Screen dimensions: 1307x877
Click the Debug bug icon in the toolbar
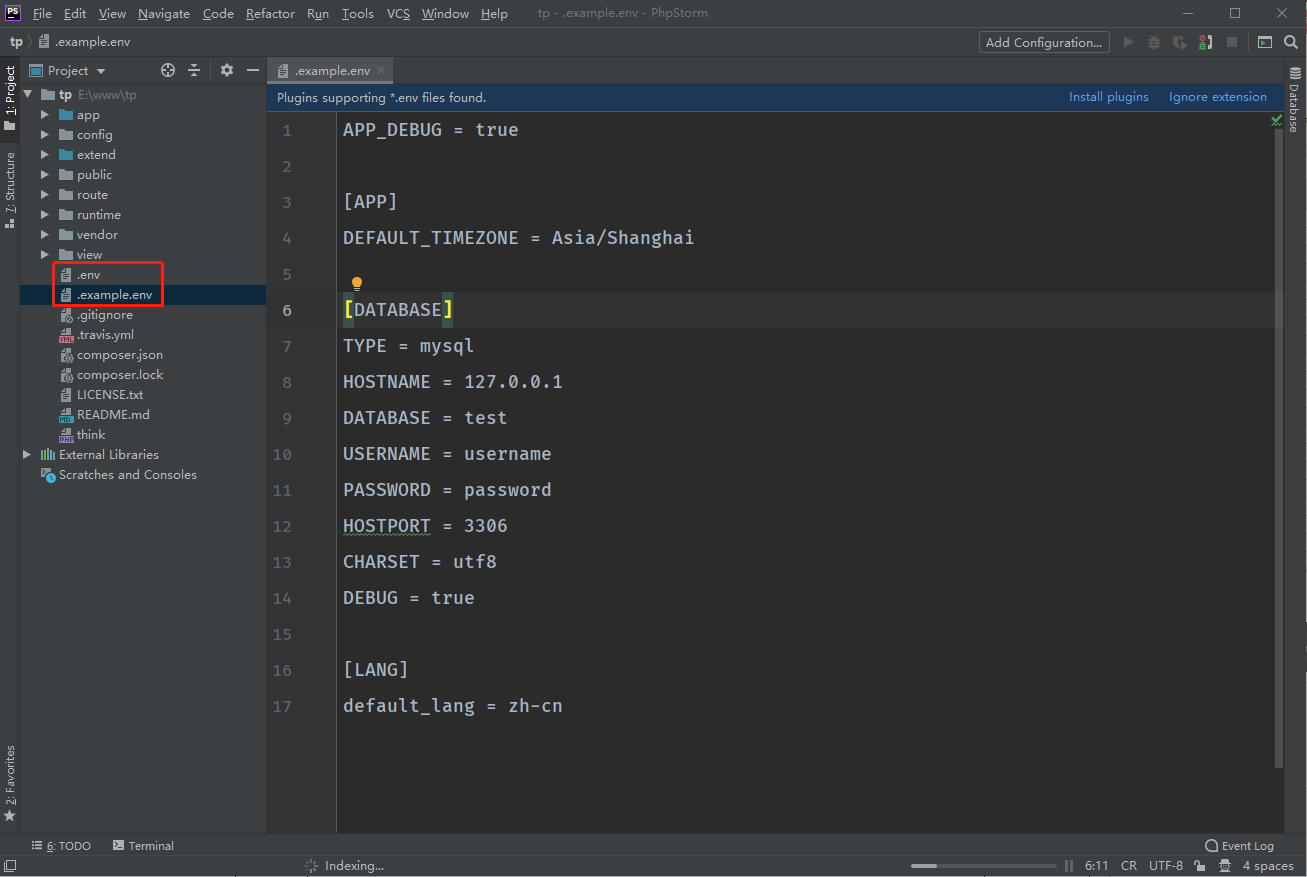[x=1154, y=42]
